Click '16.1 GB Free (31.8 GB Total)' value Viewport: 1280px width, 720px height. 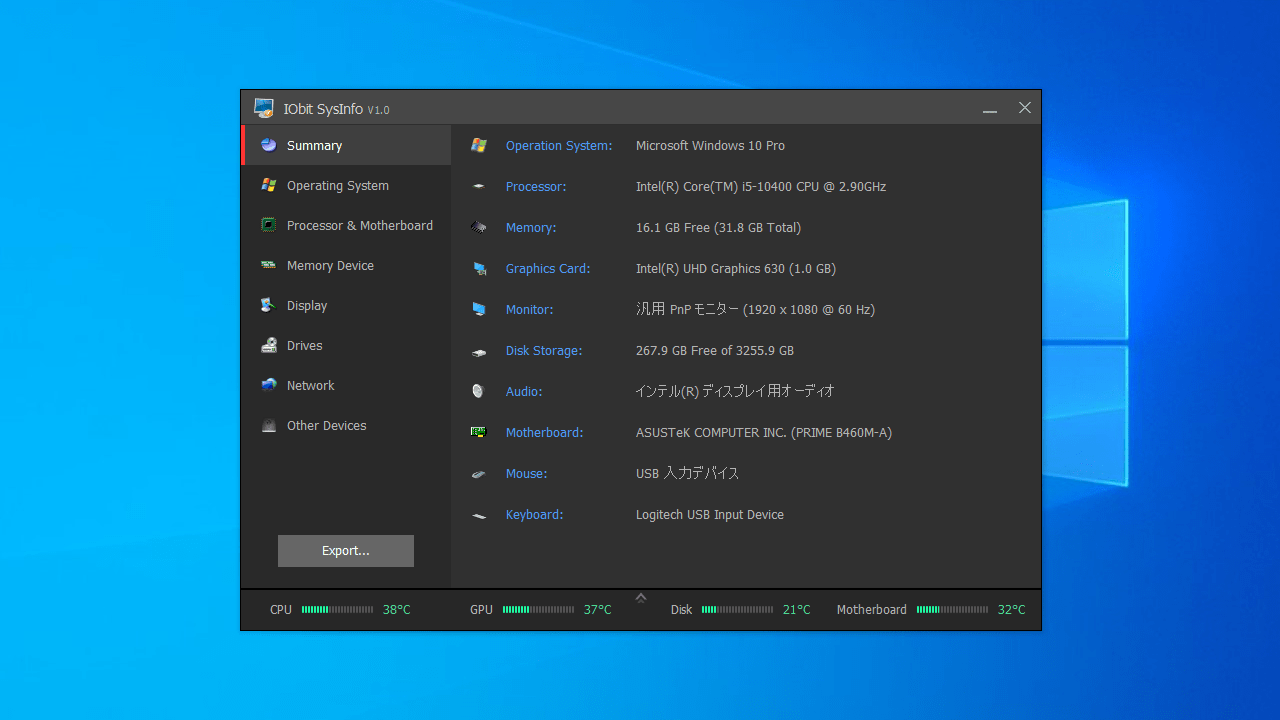tap(718, 227)
